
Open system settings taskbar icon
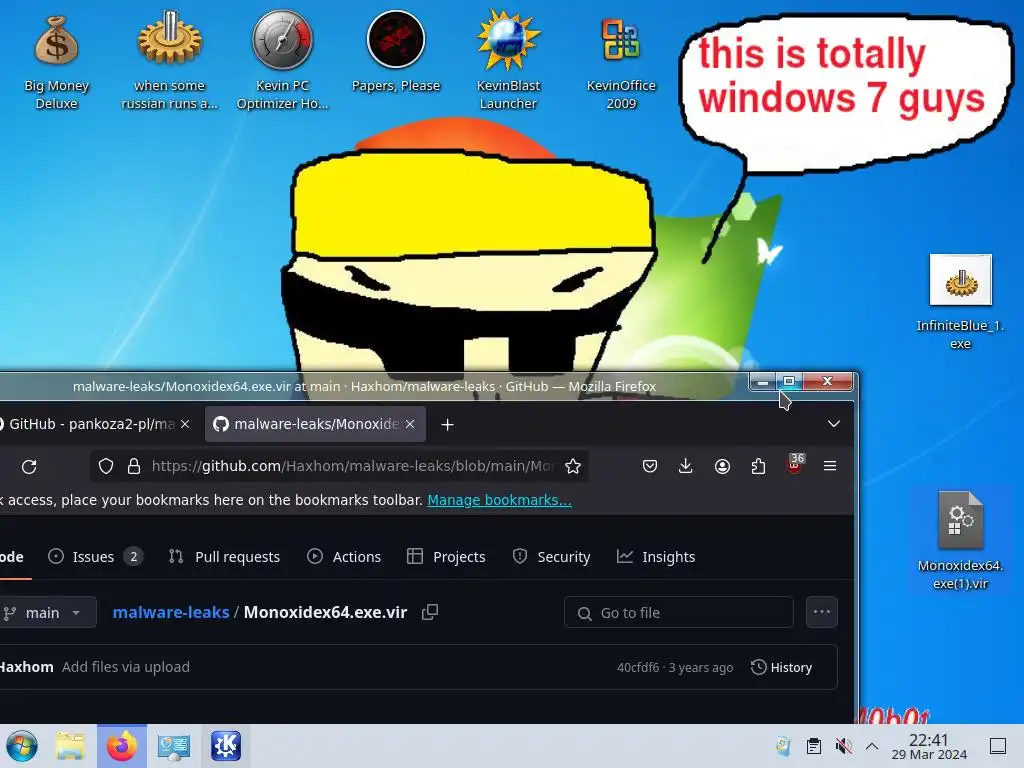pos(174,746)
